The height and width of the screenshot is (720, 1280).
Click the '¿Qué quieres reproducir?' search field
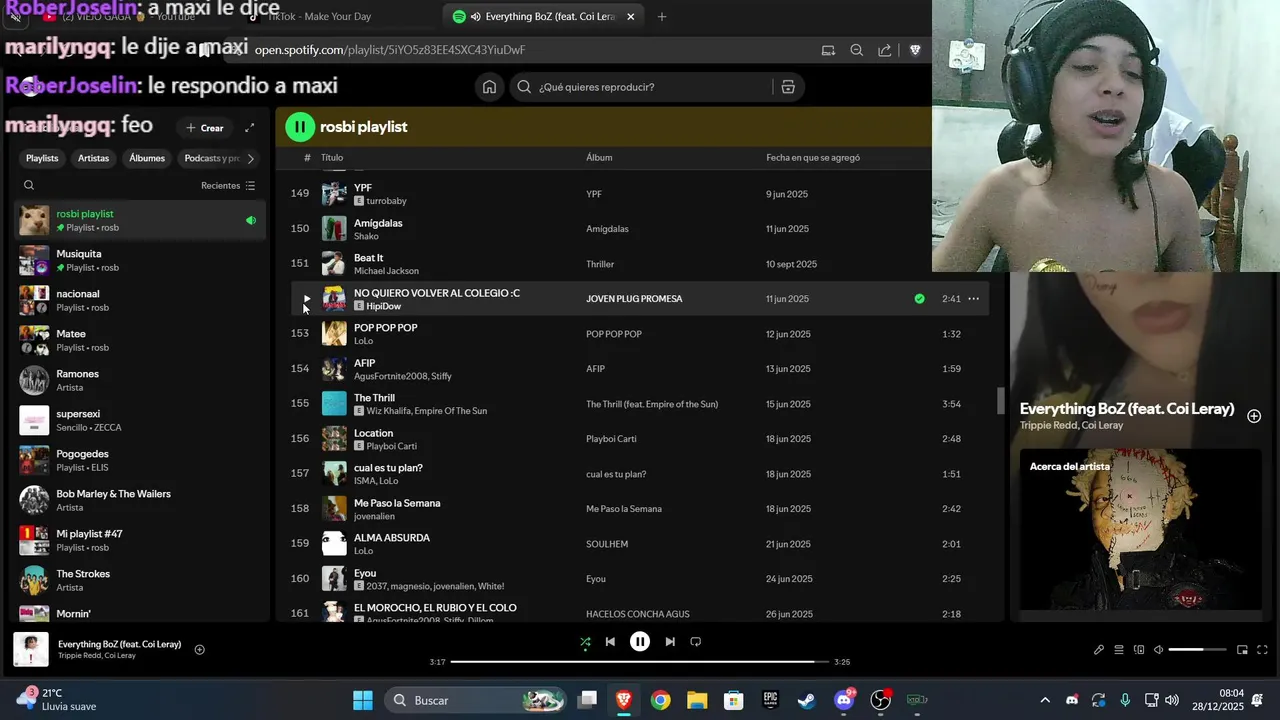pos(655,87)
